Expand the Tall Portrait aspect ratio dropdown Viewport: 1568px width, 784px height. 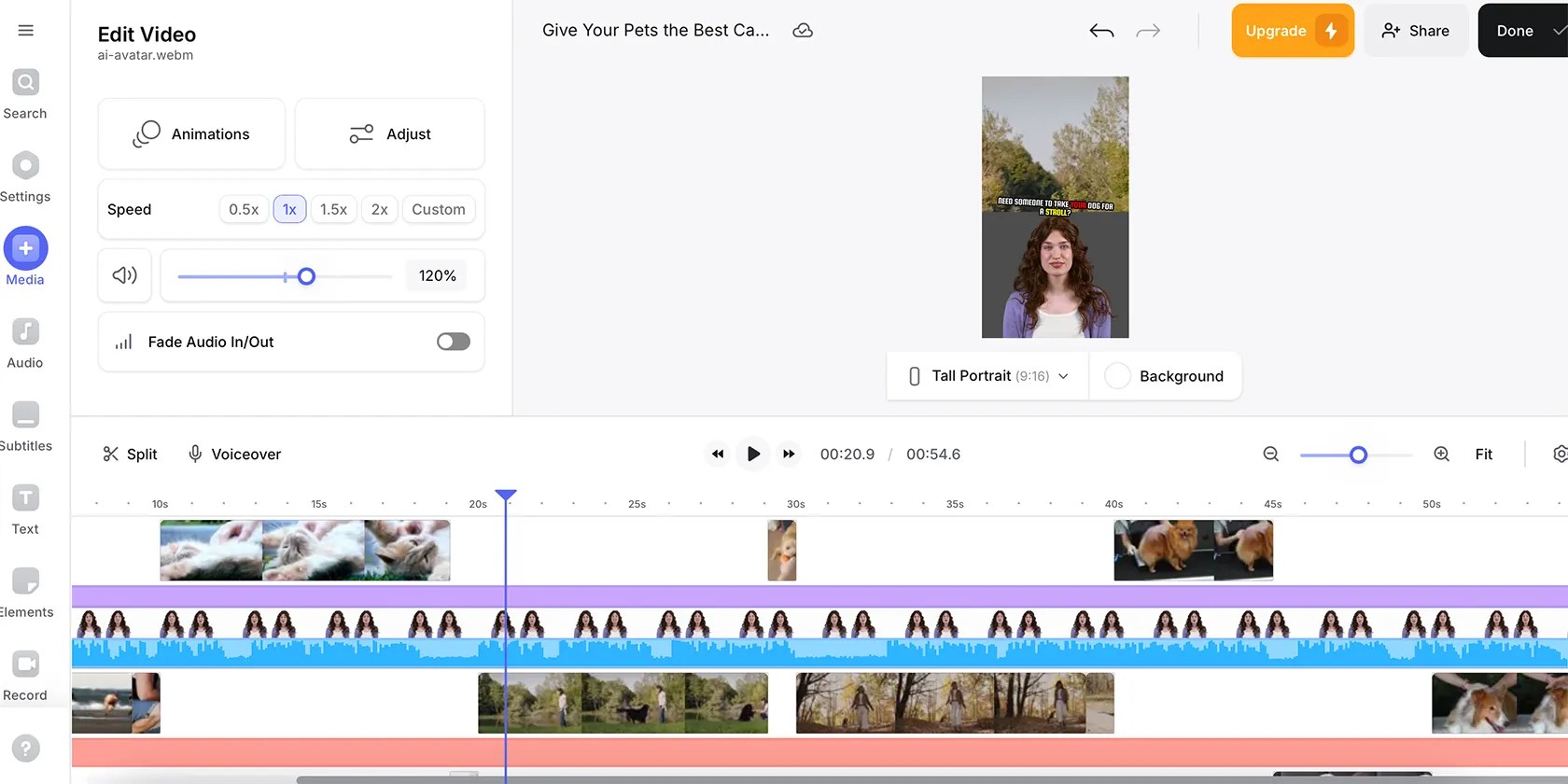click(x=988, y=376)
